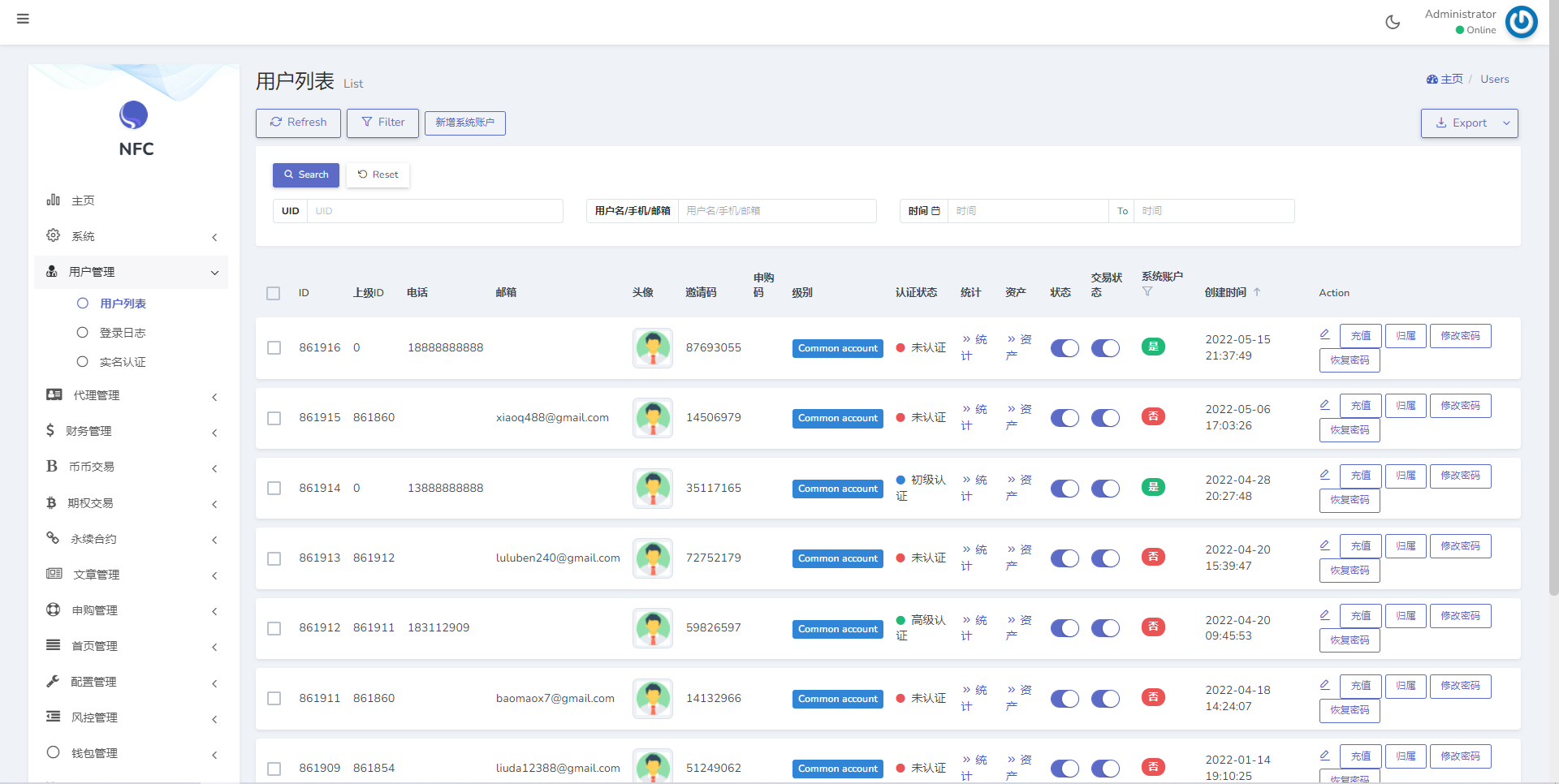The height and width of the screenshot is (784, 1559).
Task: Click the NFC logo icon
Action: coord(134,115)
